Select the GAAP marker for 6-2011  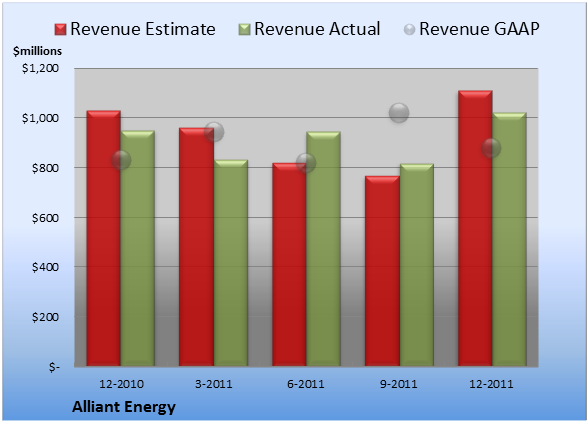click(306, 163)
